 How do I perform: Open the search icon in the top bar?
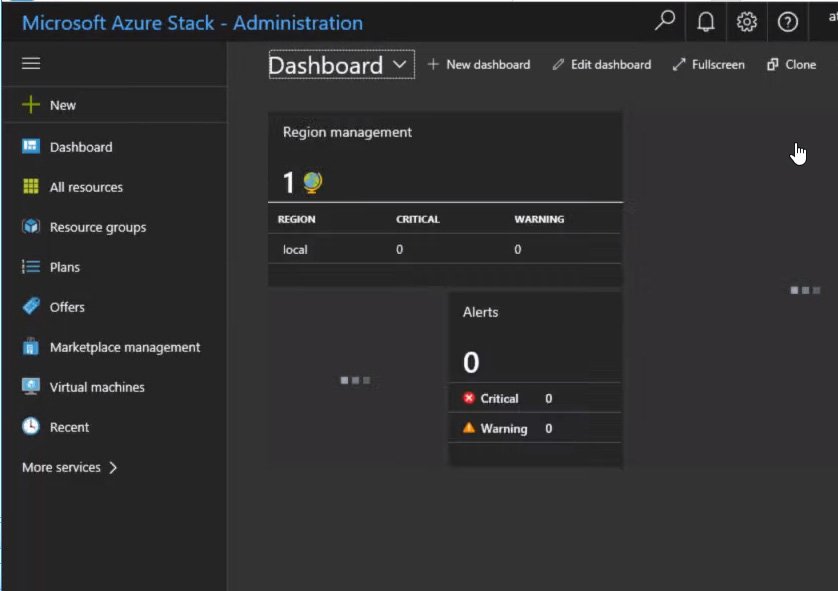coord(664,20)
